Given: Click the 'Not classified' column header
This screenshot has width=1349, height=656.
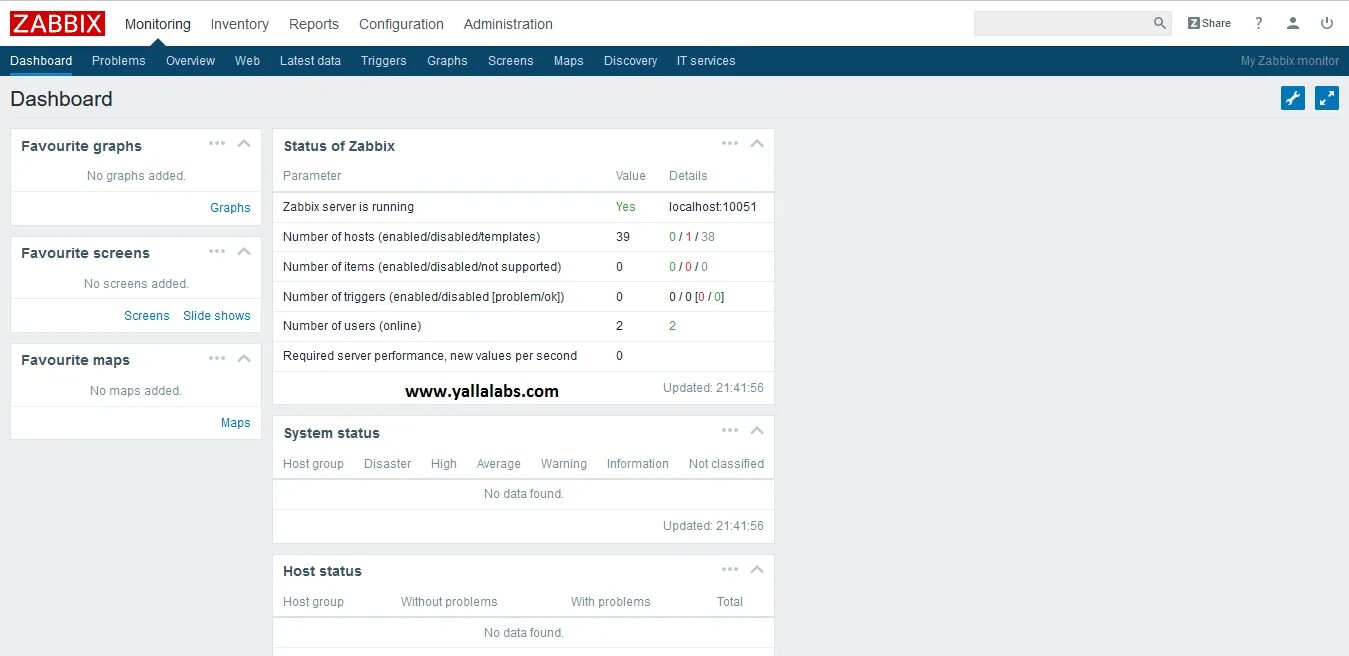Looking at the screenshot, I should 726,464.
